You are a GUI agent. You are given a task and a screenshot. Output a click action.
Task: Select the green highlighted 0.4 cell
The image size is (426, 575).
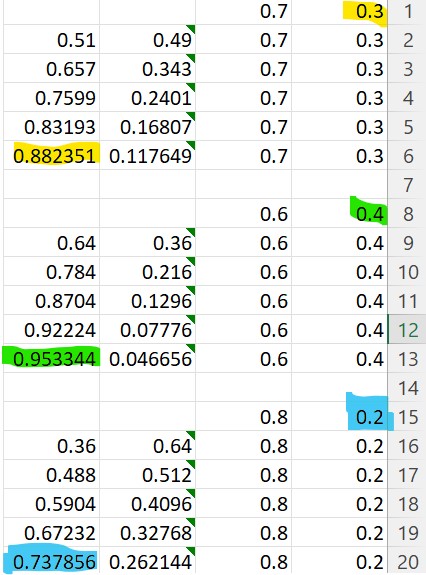pyautogui.click(x=339, y=214)
